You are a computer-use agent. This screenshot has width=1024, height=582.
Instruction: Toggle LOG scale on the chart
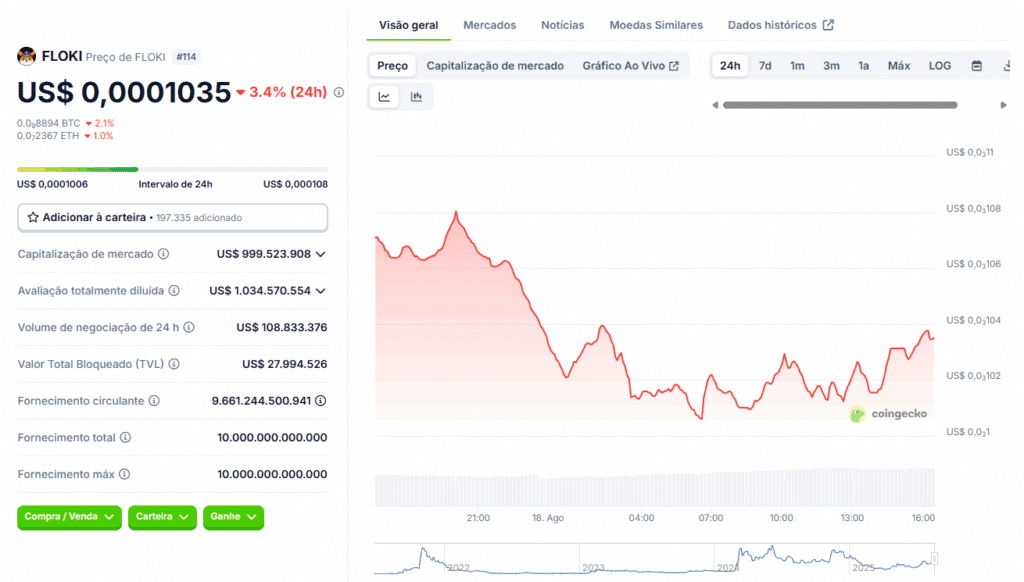pos(940,65)
